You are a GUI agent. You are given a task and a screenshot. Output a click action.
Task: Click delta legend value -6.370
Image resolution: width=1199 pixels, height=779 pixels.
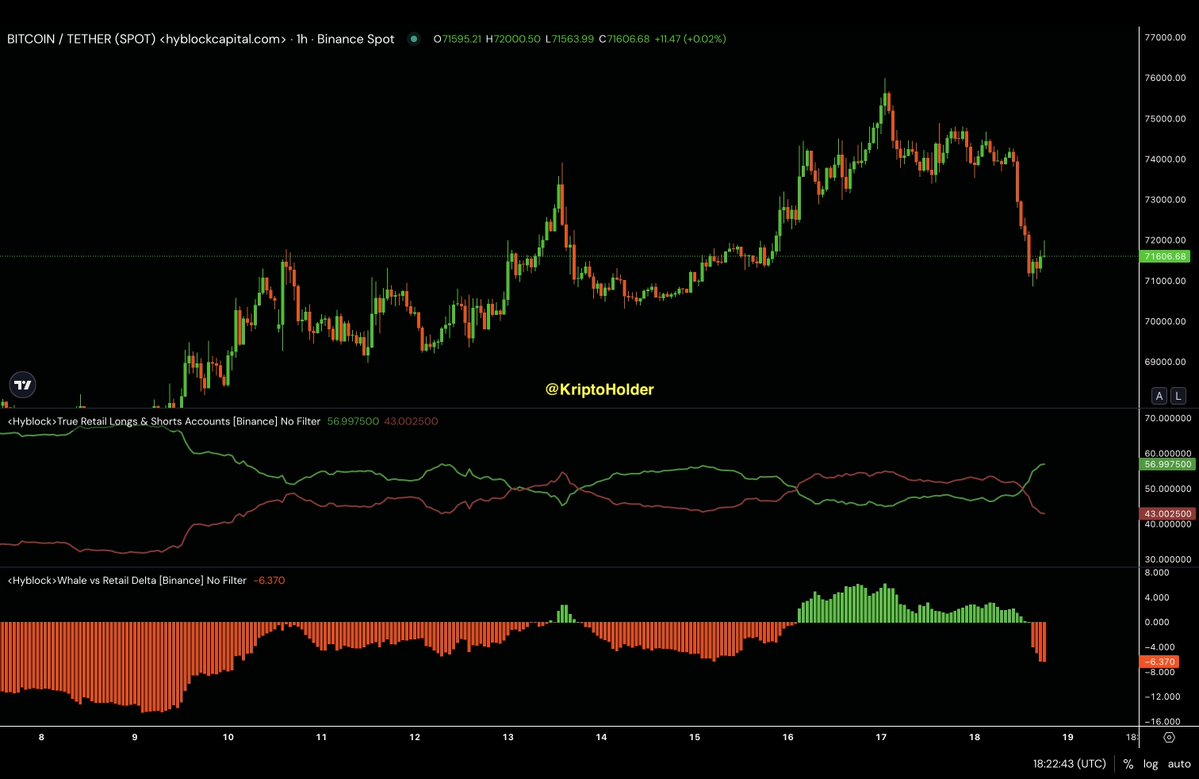pyautogui.click(x=269, y=580)
